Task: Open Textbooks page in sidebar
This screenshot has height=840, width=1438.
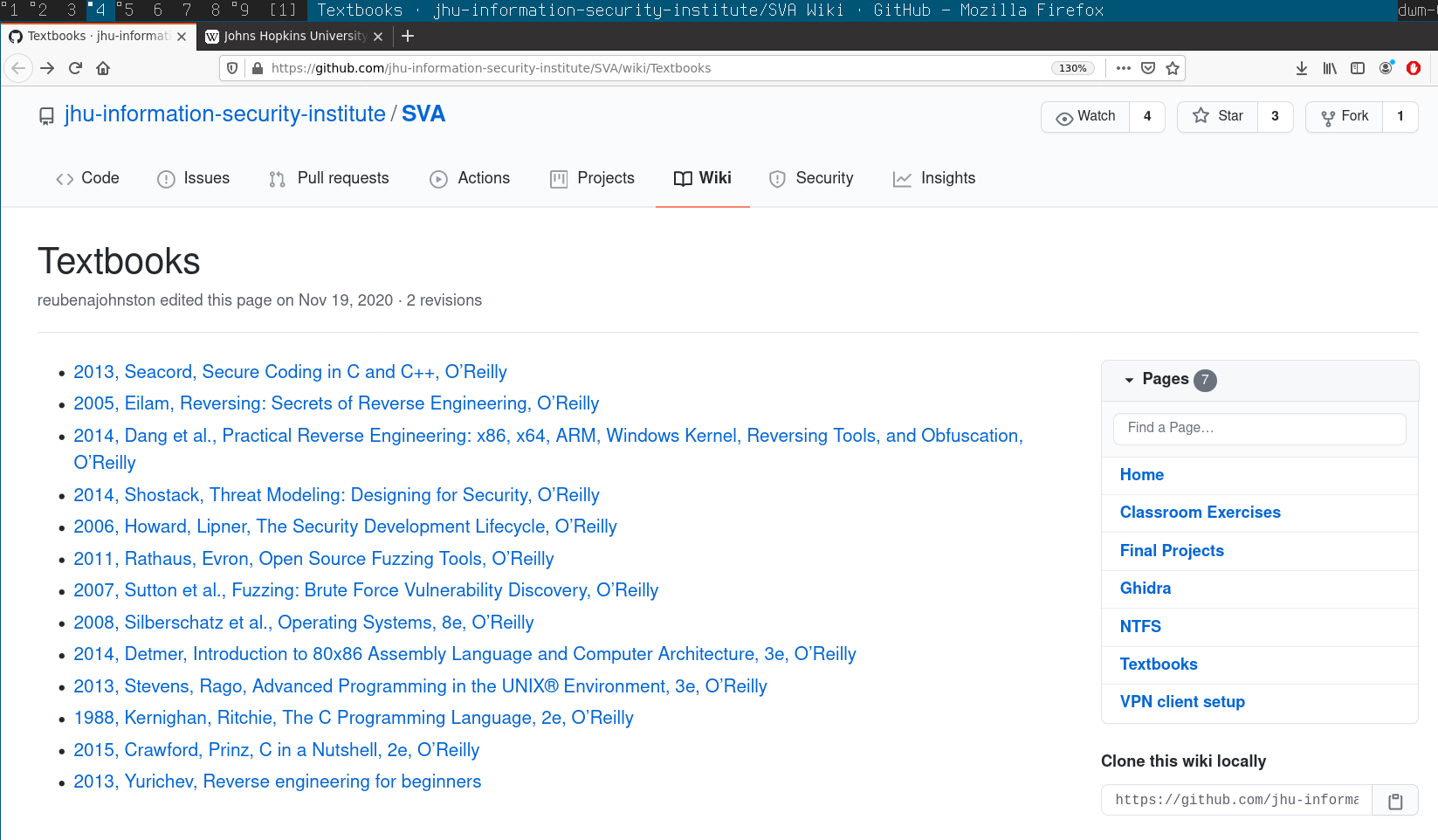Action: pos(1159,664)
